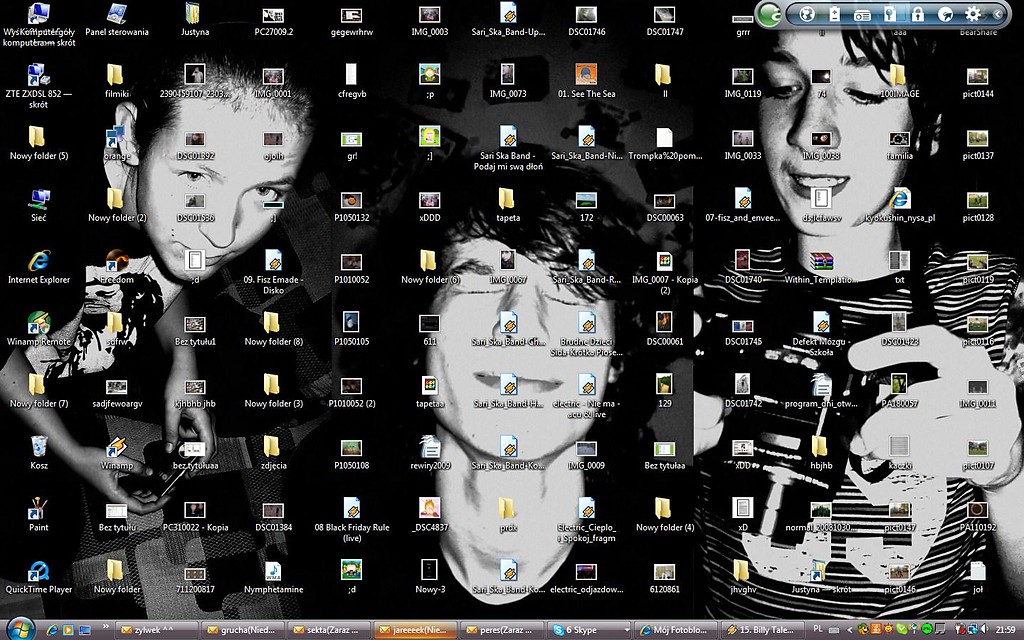Open the volume speaker icon in system tray
Screen dimensions: 1024x640
984,629
